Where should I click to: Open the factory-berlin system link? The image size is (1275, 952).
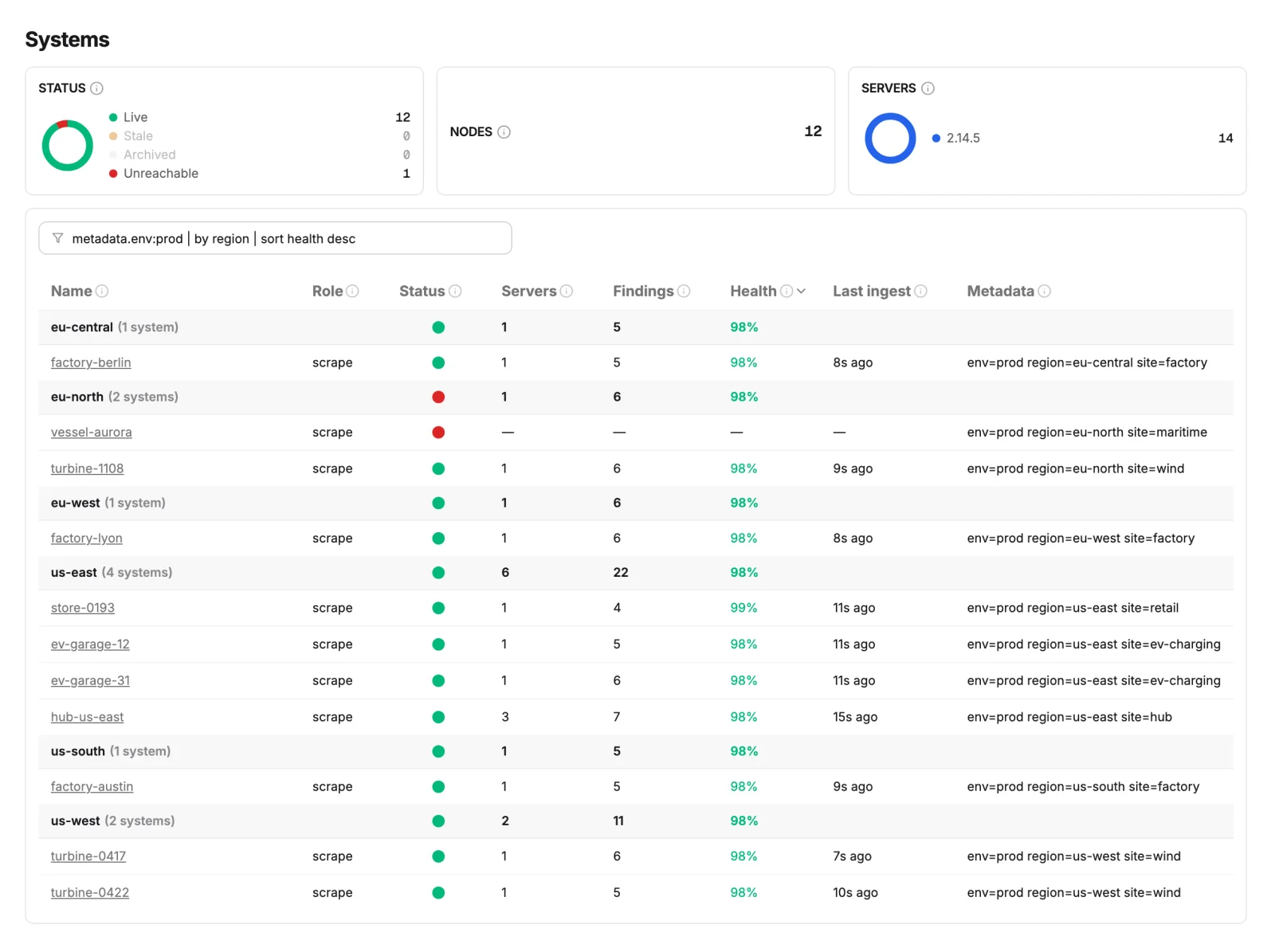pyautogui.click(x=91, y=362)
